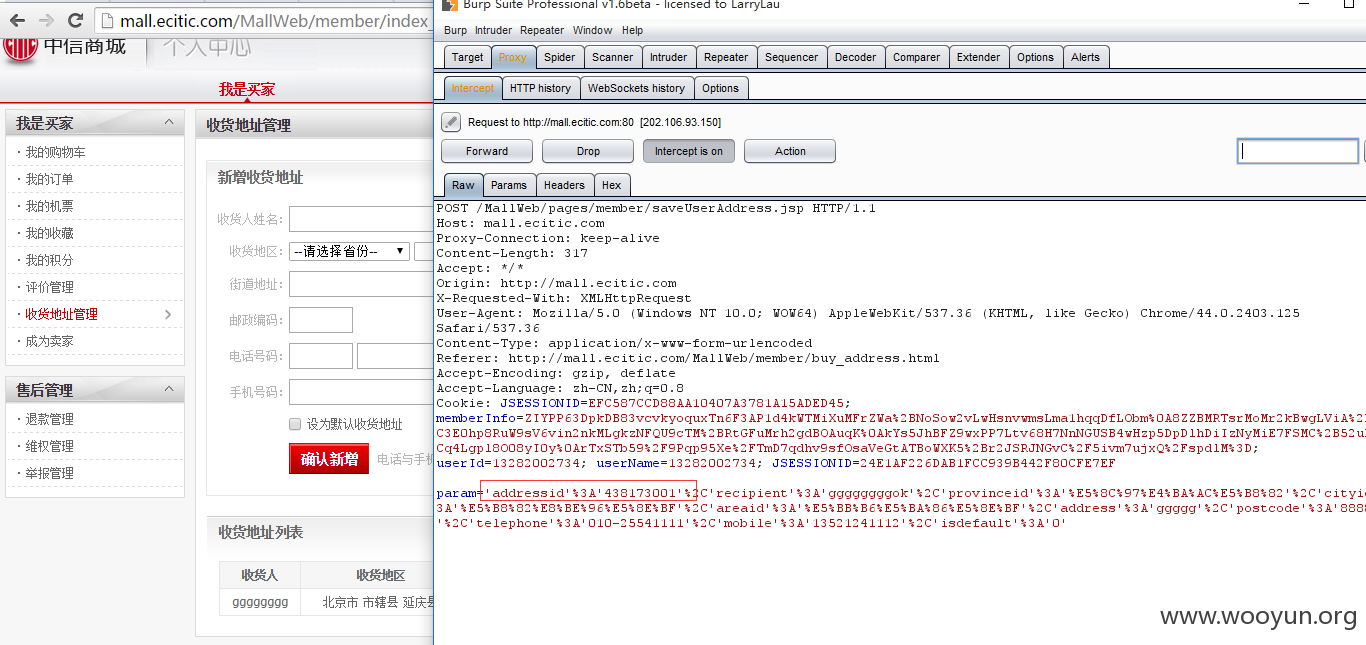Open 我的订单 in sidebar
This screenshot has width=1366, height=645.
point(49,179)
